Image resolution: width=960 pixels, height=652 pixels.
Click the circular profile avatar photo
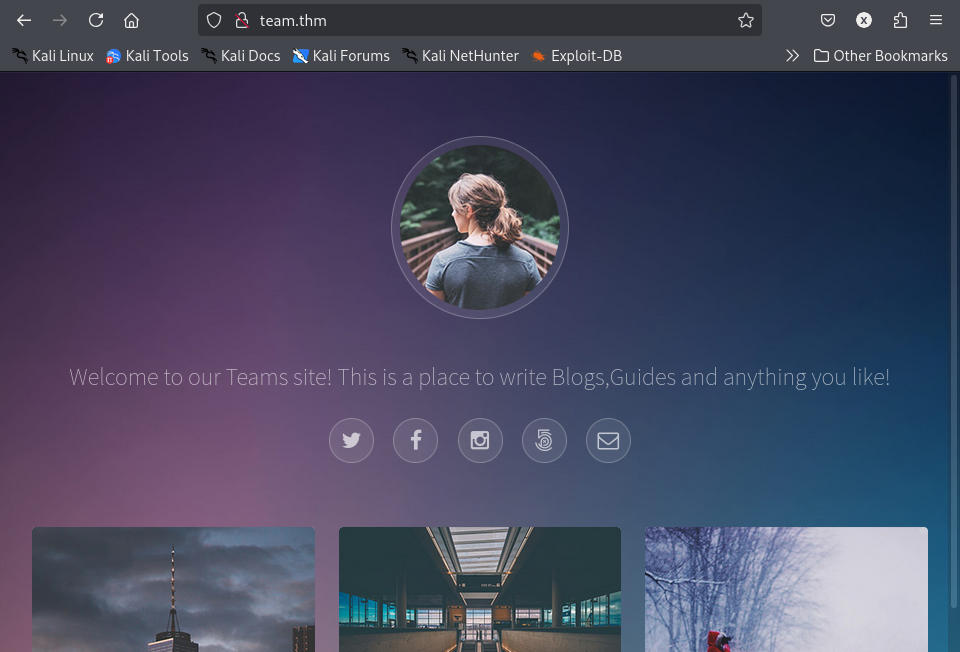480,227
